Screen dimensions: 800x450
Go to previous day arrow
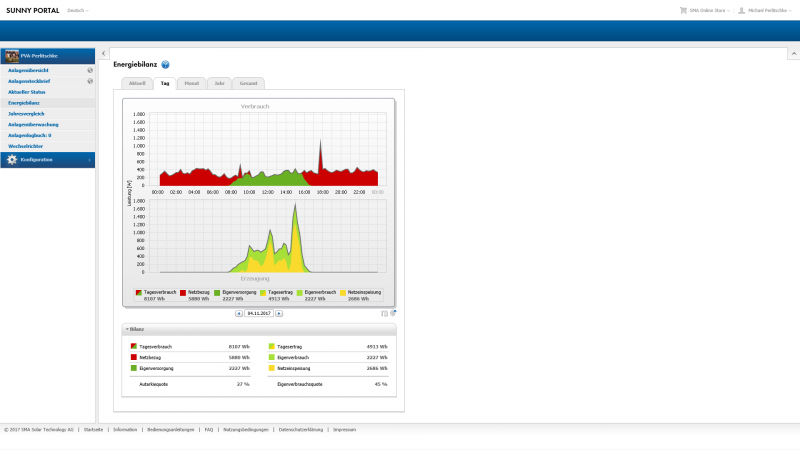239,313
